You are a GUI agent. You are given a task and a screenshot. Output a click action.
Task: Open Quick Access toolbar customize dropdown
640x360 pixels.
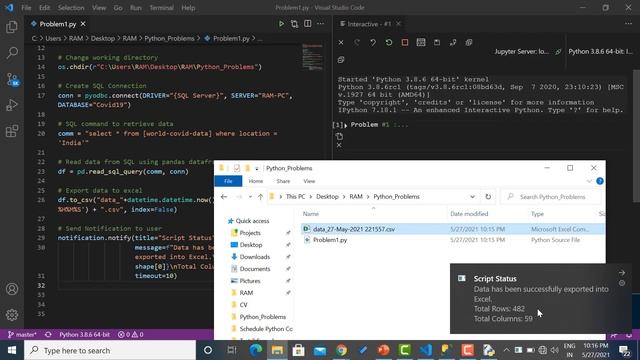click(x=257, y=168)
